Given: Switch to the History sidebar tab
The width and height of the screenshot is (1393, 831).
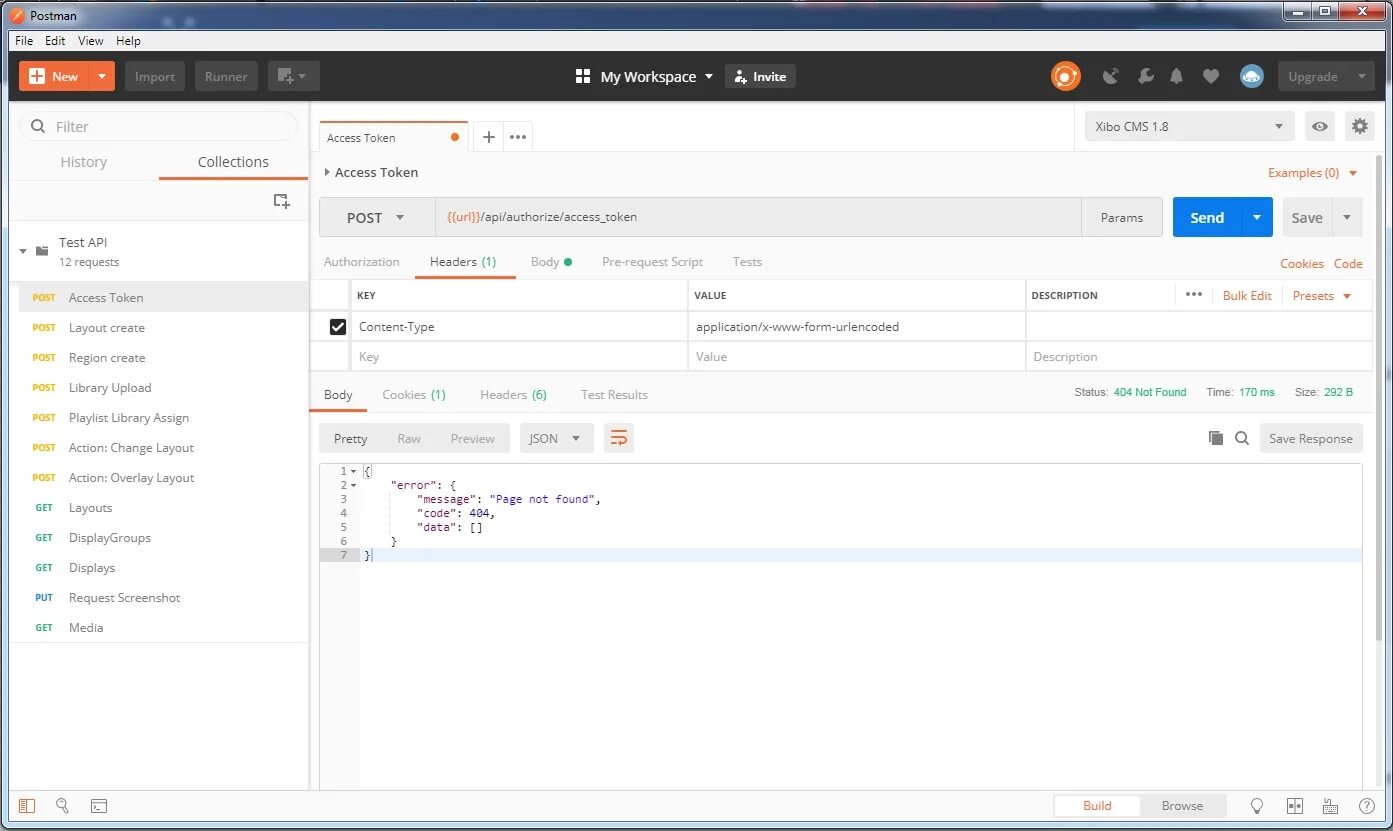Looking at the screenshot, I should (x=84, y=161).
